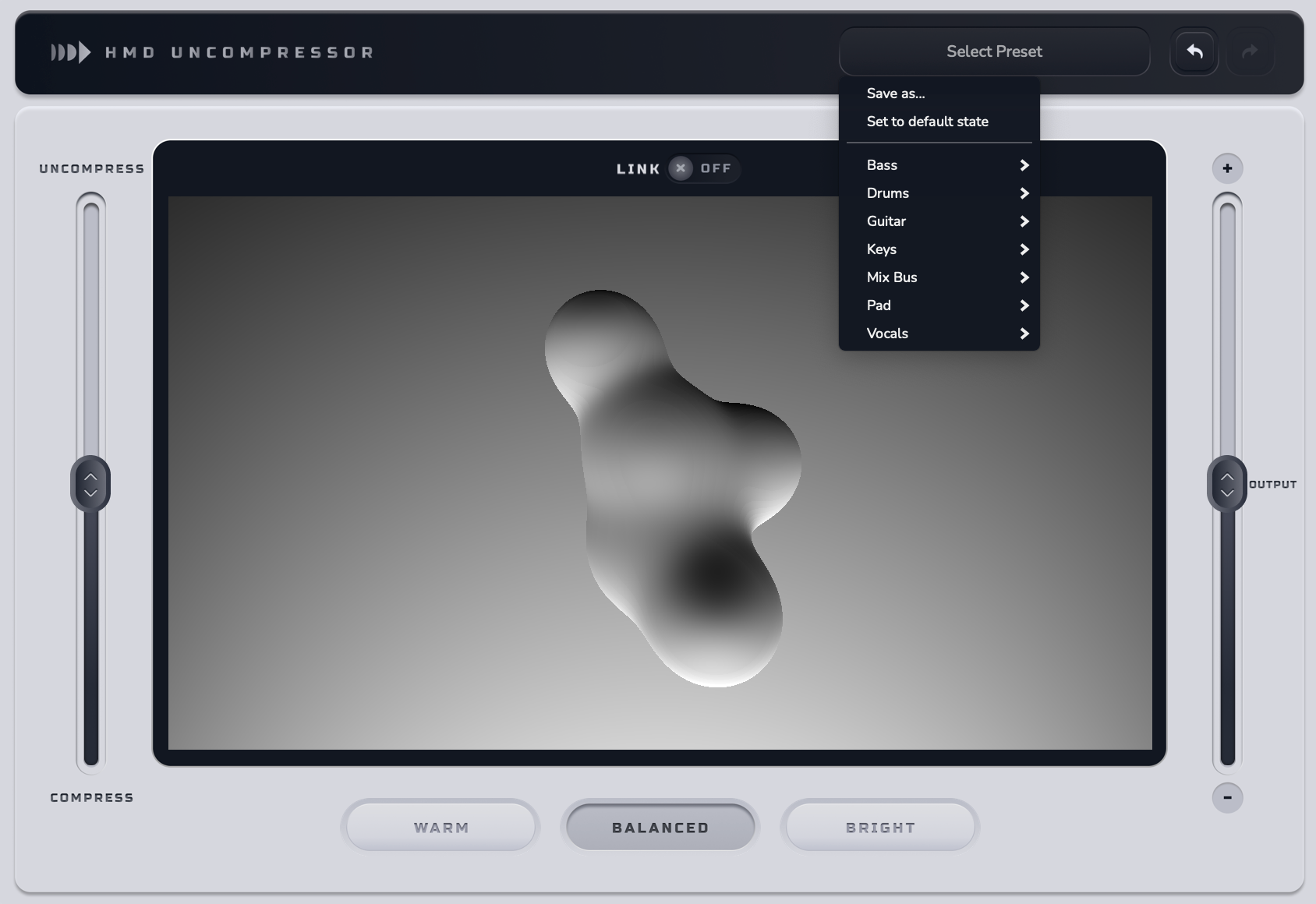Open the Select Preset dropdown
Screen dimensions: 1316x904
pos(993,51)
